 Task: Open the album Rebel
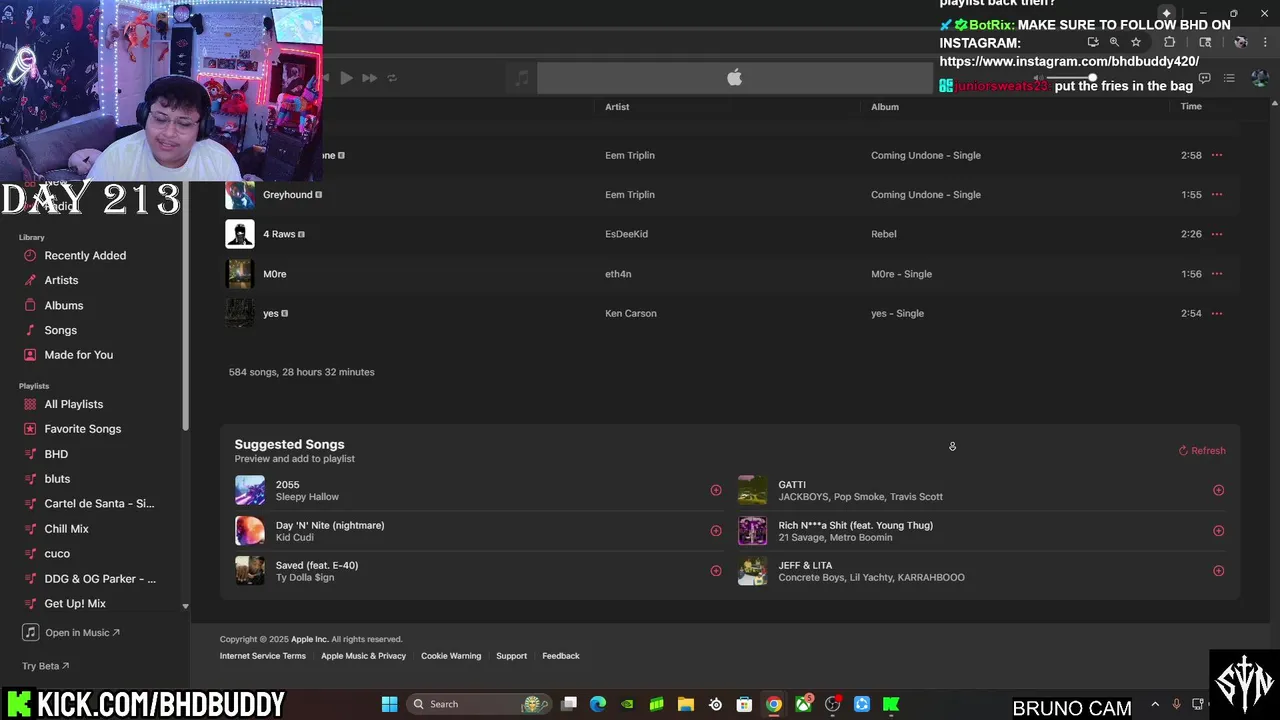coord(884,234)
